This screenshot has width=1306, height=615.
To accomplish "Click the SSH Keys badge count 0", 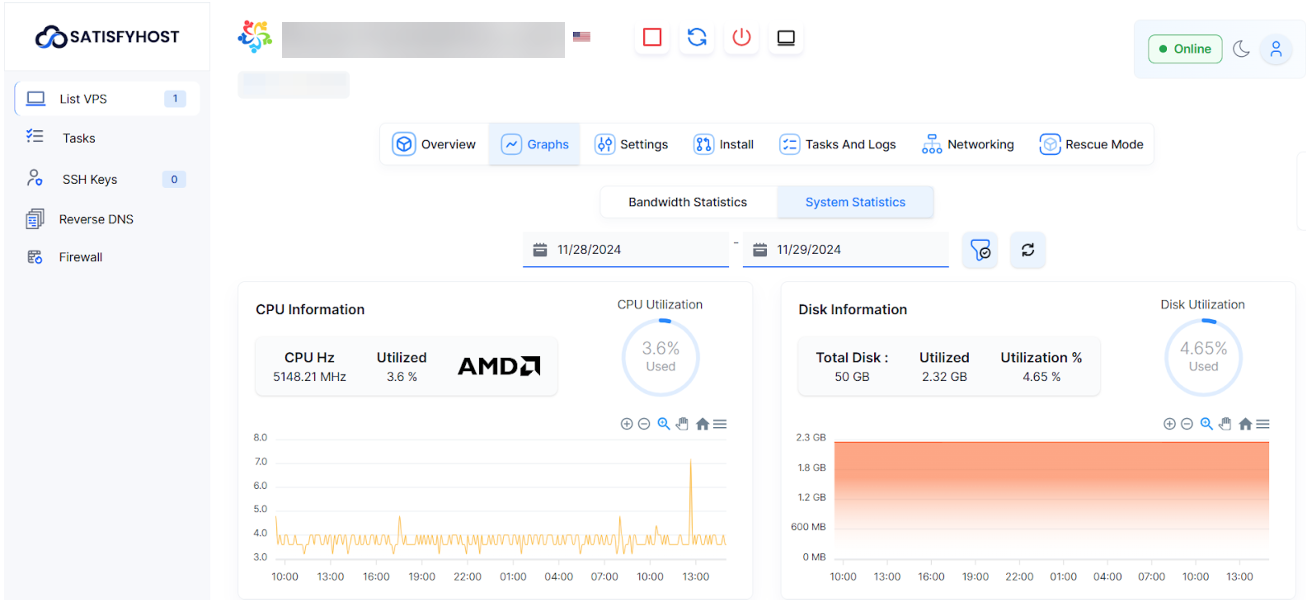I will click(x=174, y=180).
